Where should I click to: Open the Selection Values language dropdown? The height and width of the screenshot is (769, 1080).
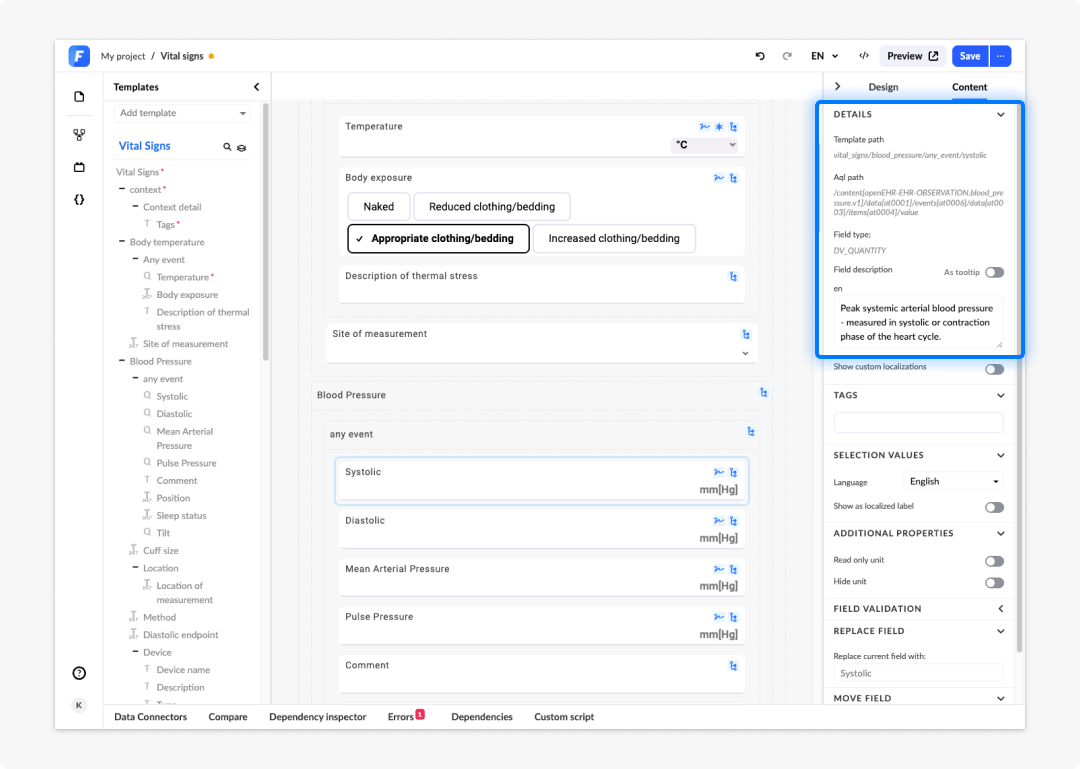point(953,482)
